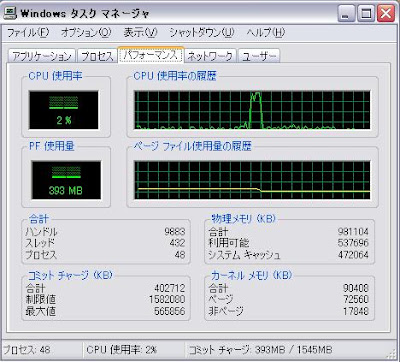Open the ファイル(F) menu
The height and width of the screenshot is (362, 400).
point(28,33)
